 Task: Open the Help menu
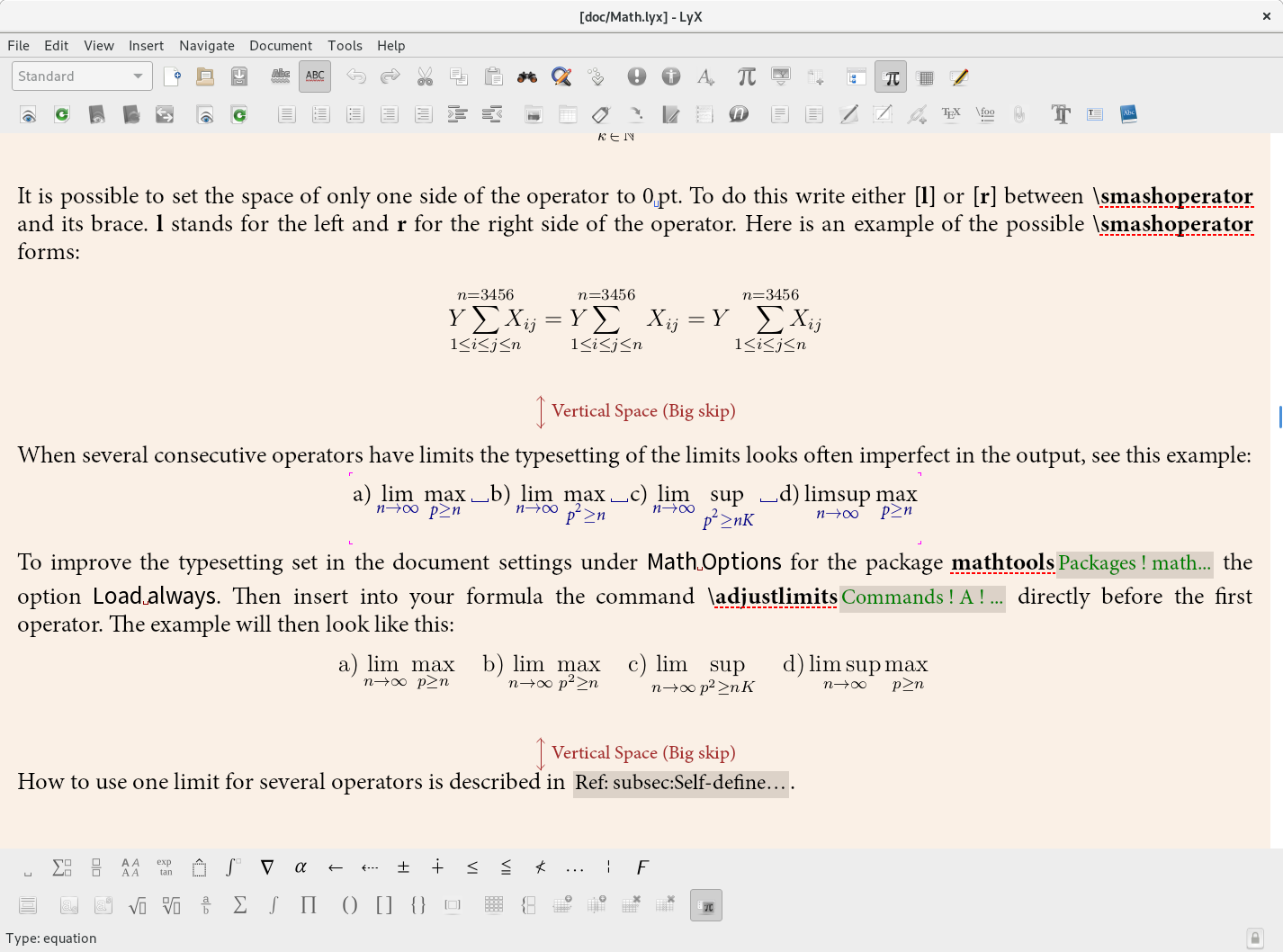[x=390, y=46]
